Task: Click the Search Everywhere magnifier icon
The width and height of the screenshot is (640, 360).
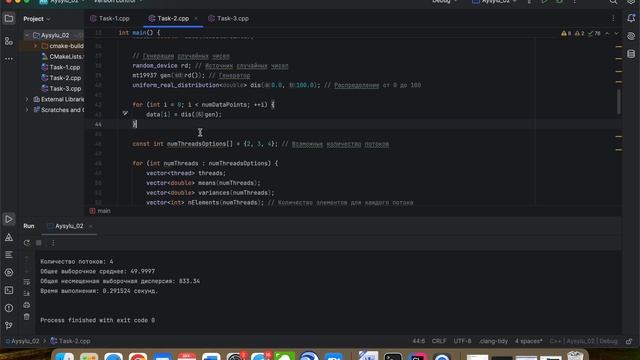Action: point(613,2)
